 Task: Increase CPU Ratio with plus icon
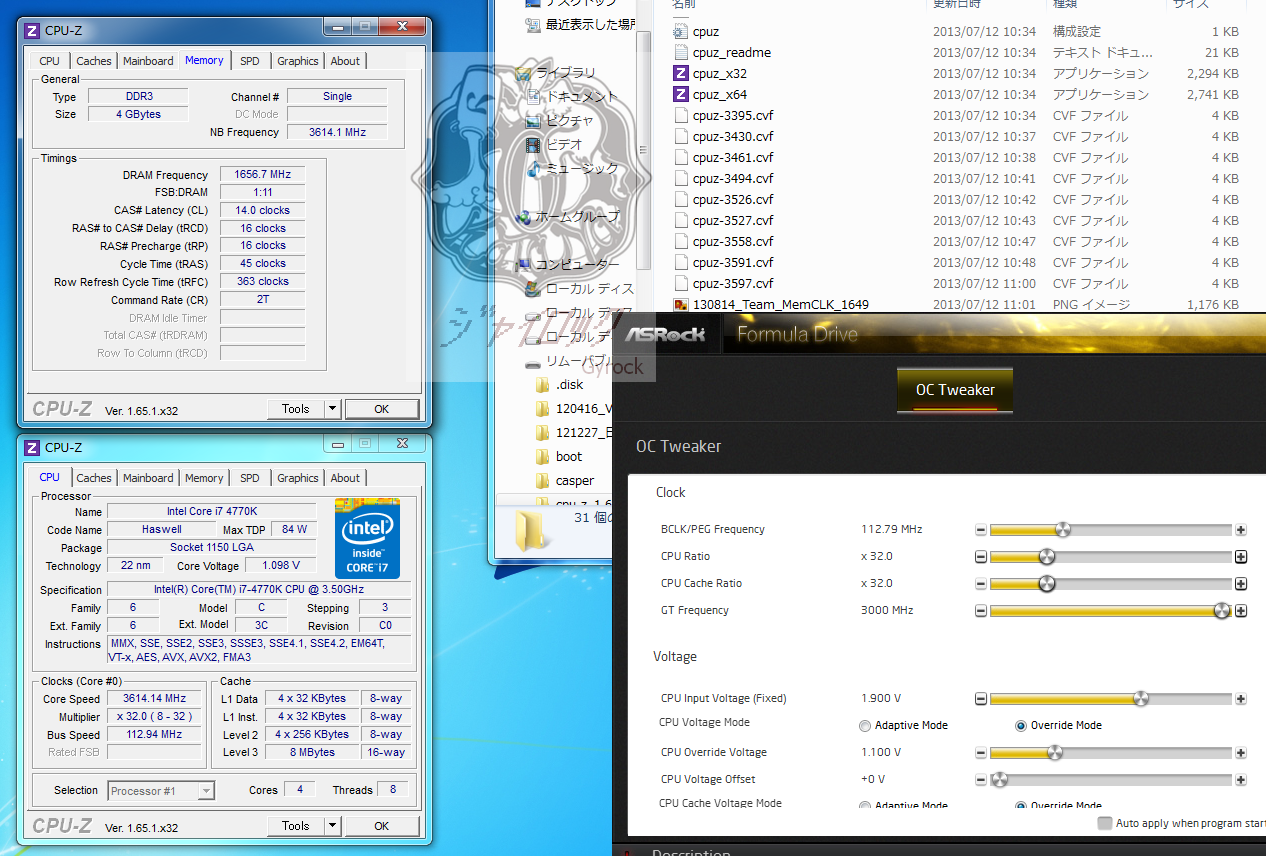click(1241, 557)
